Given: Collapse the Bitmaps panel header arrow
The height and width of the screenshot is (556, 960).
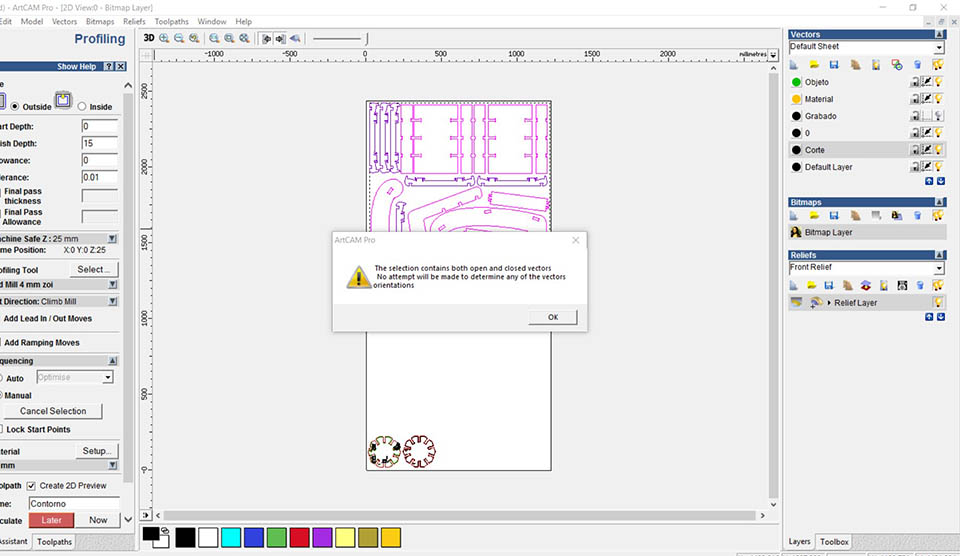Looking at the screenshot, I should [939, 202].
